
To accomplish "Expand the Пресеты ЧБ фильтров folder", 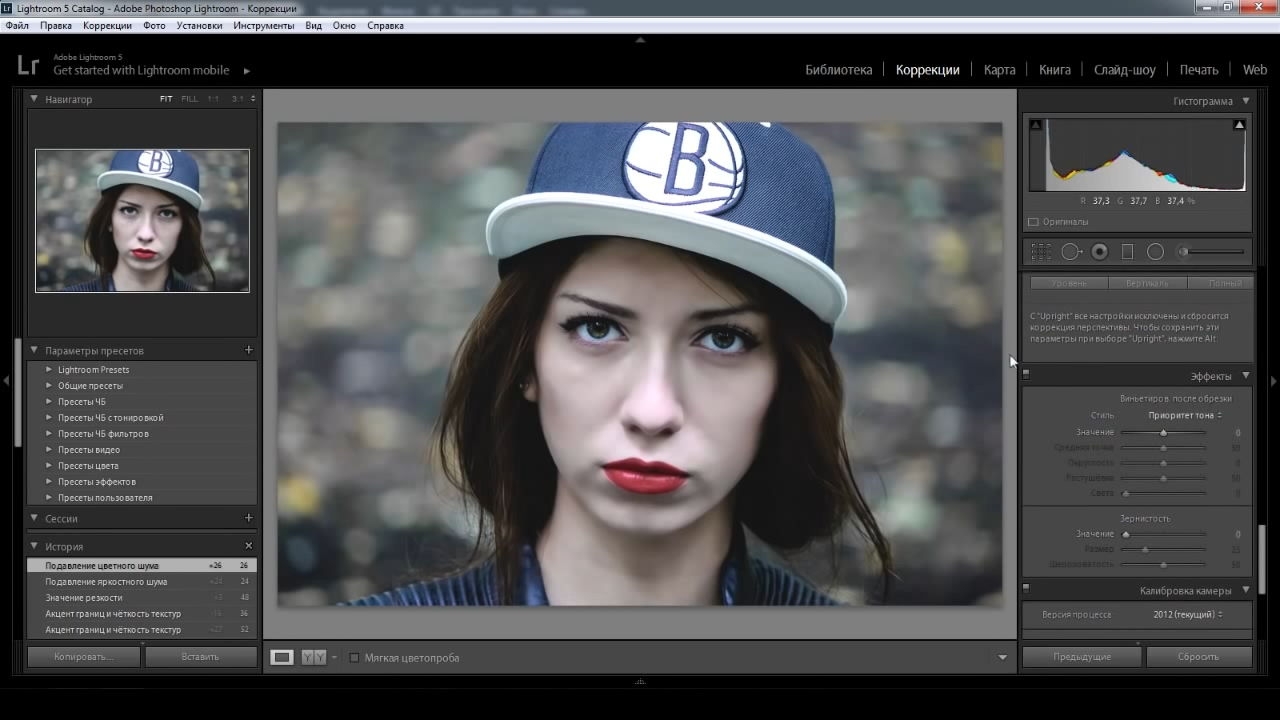I will [x=48, y=434].
